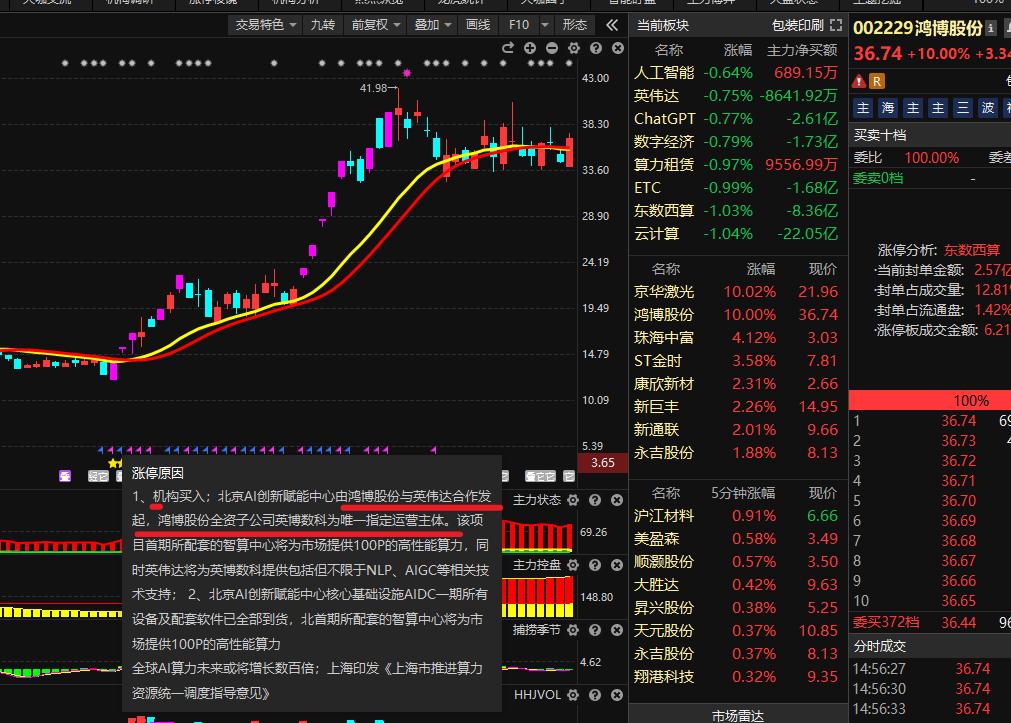The height and width of the screenshot is (723, 1011).
Task: Open the ChatGPT sector row
Action: pos(736,119)
